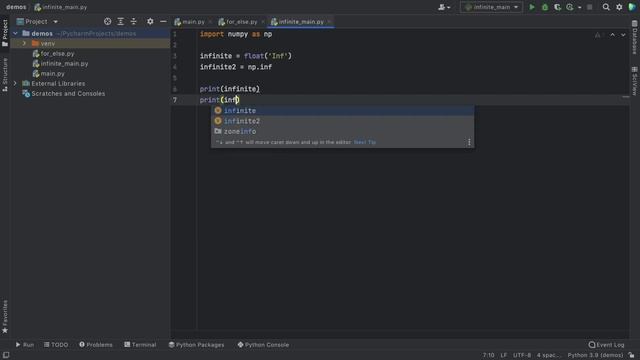640x360 pixels.
Task: Open the Terminal tool window
Action: pyautogui.click(x=140, y=345)
